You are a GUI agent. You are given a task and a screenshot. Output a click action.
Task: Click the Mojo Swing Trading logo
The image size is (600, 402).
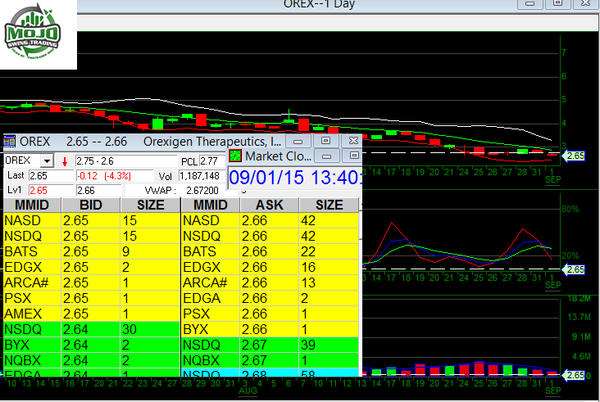pos(39,35)
